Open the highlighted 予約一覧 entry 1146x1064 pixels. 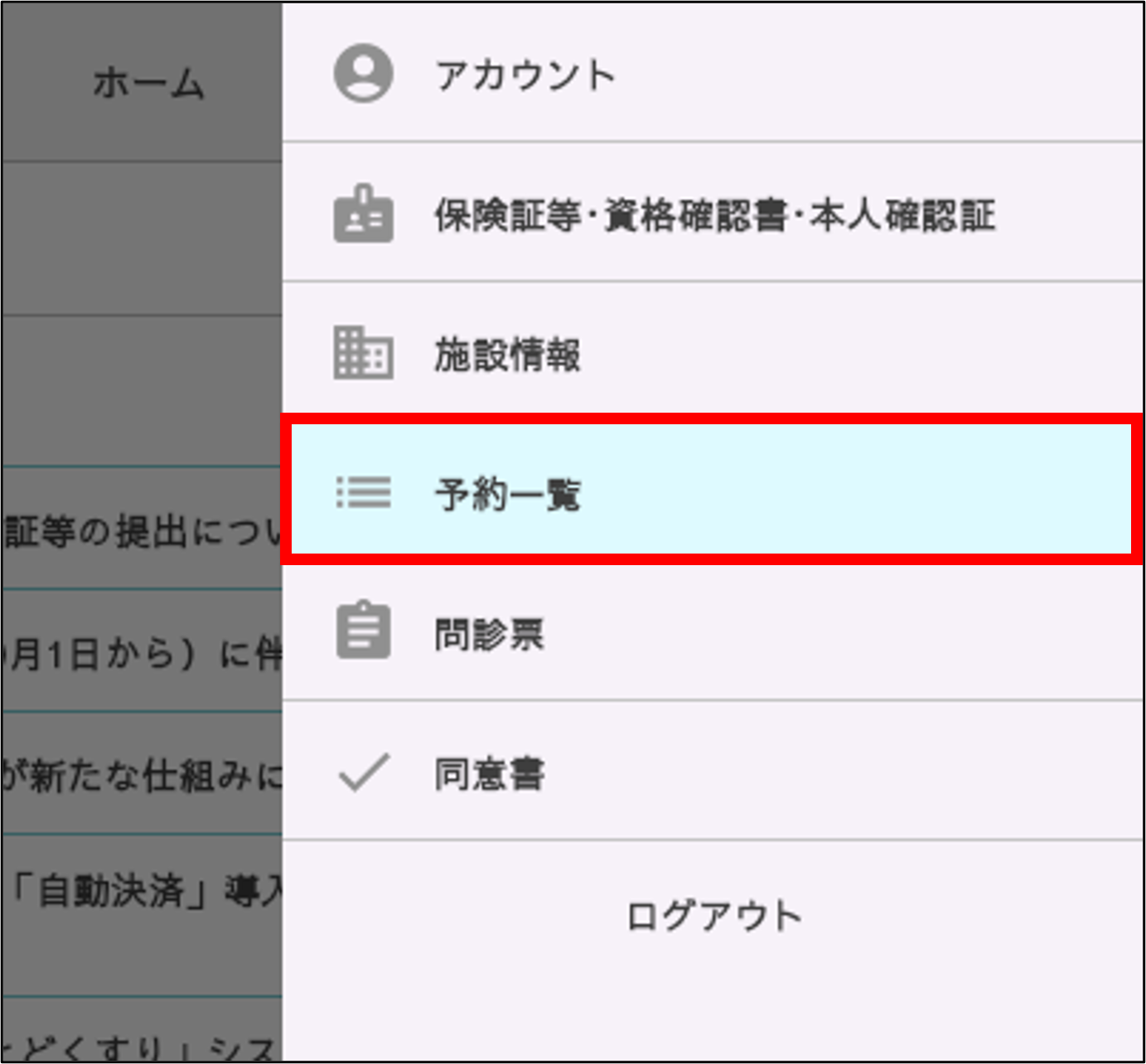click(x=711, y=494)
